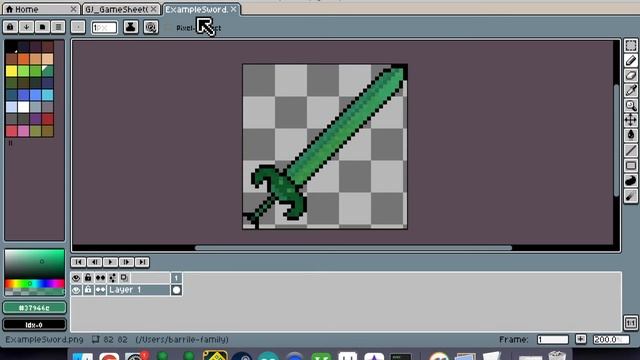Click the 1:1 timeline corner button
Screen dimensions: 640x360
[x=631, y=323]
